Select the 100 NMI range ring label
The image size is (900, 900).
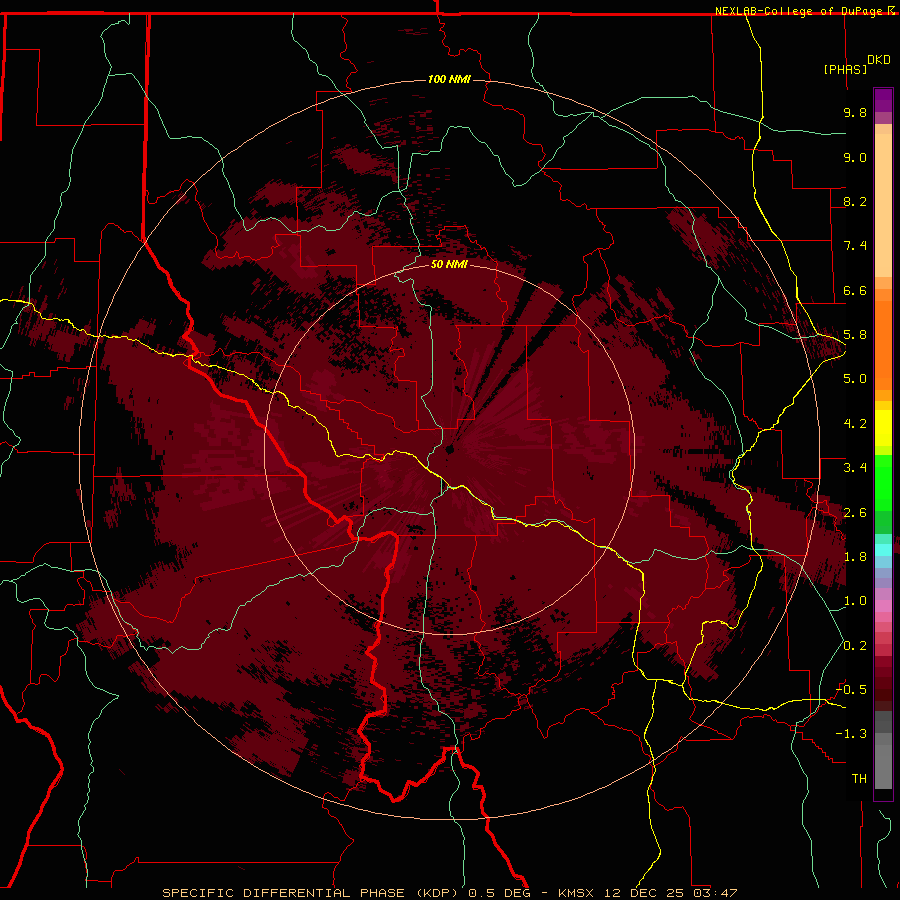[449, 79]
